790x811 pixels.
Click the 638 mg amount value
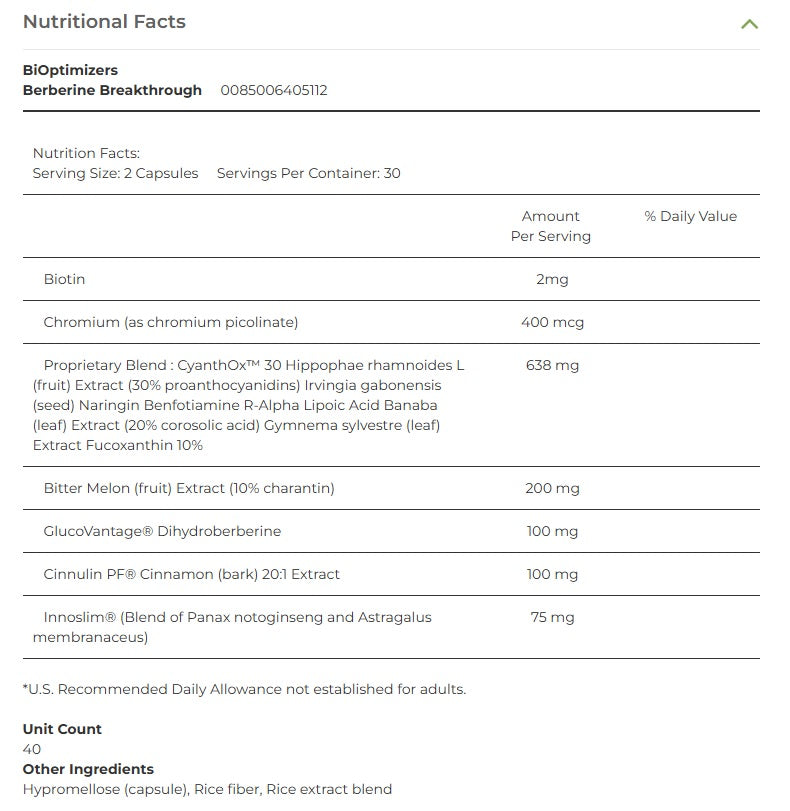pos(551,365)
